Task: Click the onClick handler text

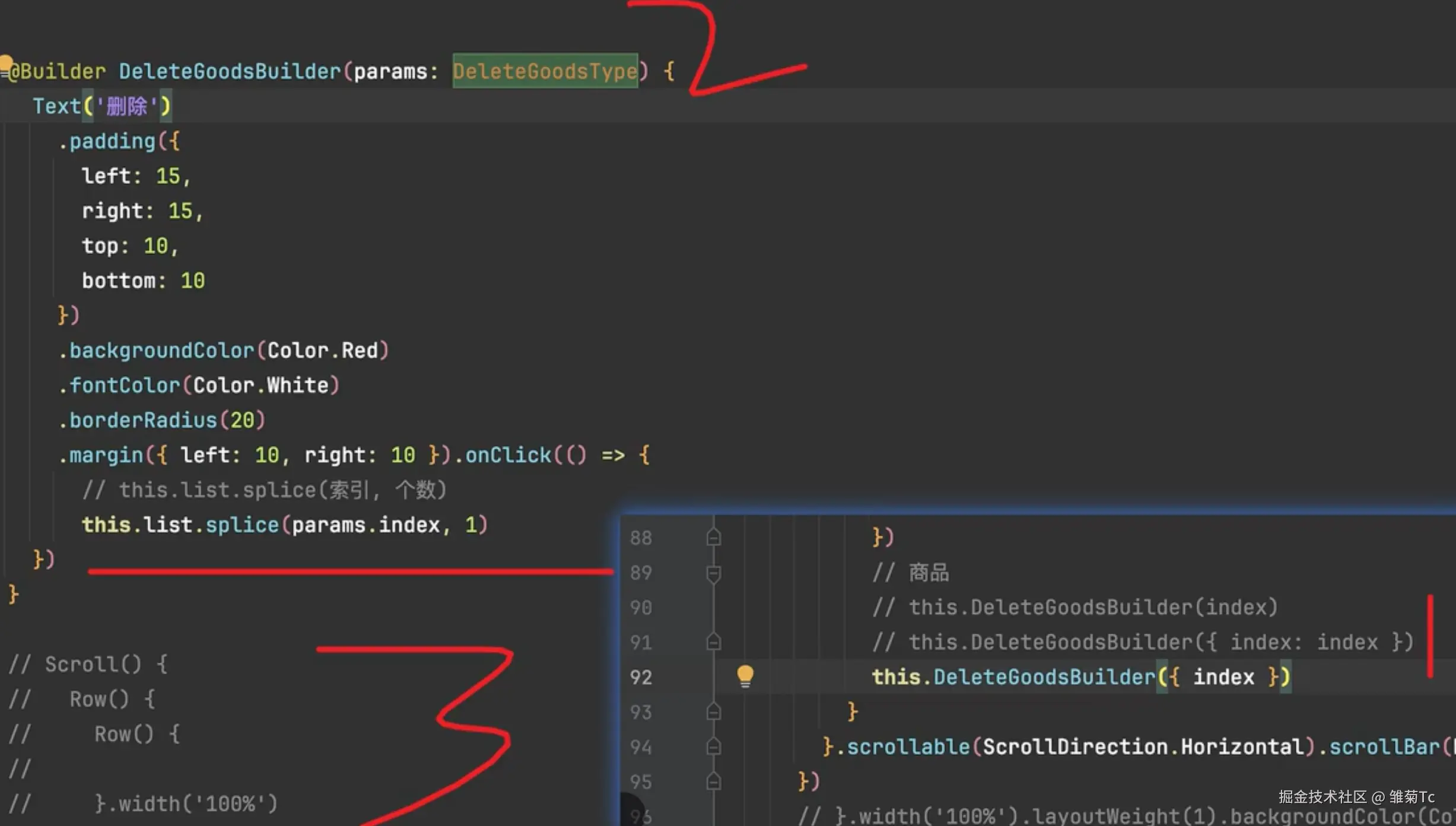Action: pos(508,455)
